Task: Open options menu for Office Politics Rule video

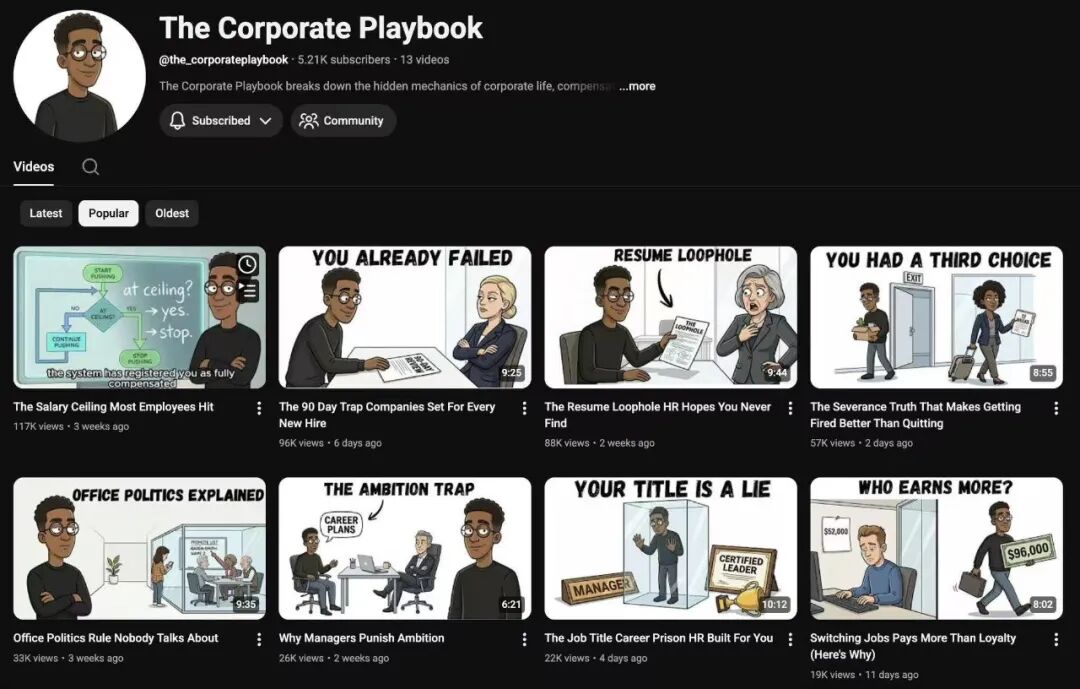Action: 258,638
